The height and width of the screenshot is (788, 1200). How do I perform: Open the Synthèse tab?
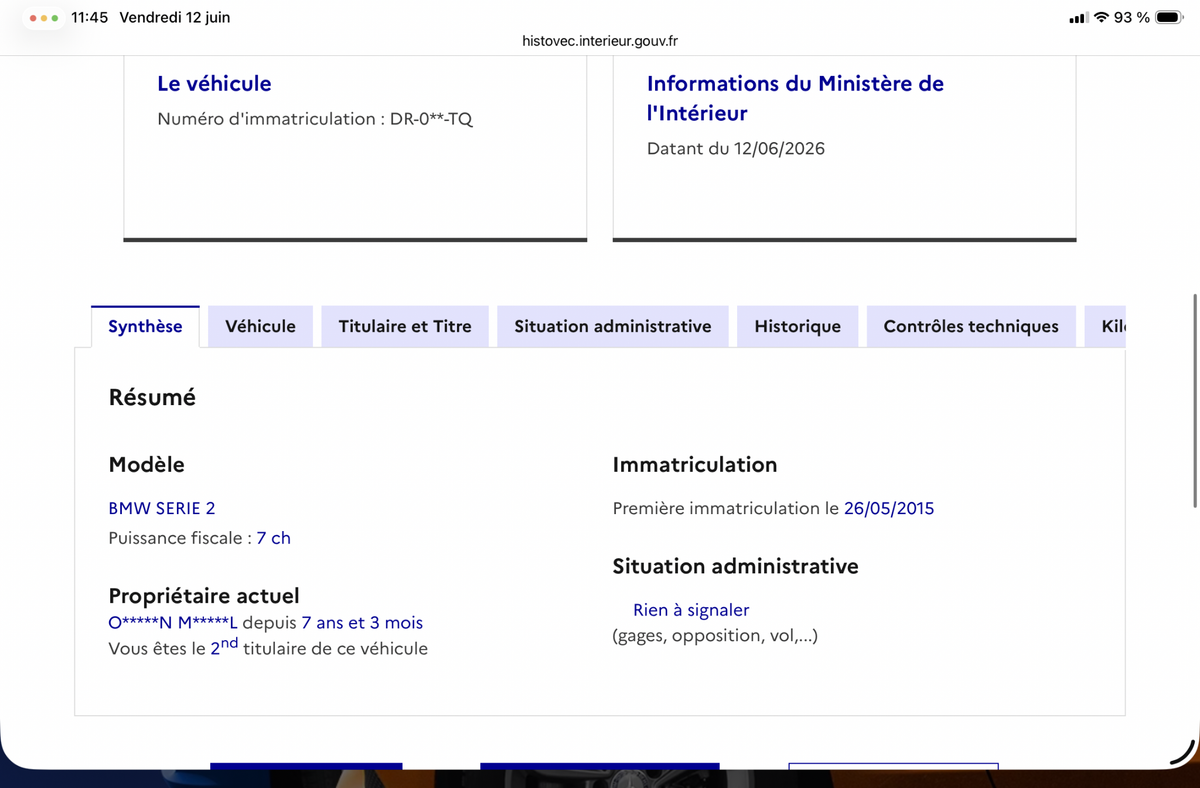[146, 326]
